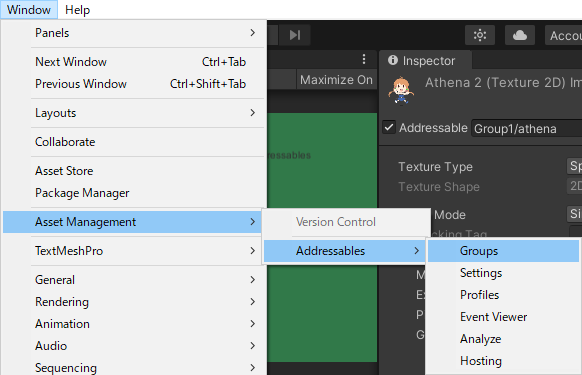
Task: Click the Athena 2 texture thumbnail
Action: pyautogui.click(x=401, y=91)
